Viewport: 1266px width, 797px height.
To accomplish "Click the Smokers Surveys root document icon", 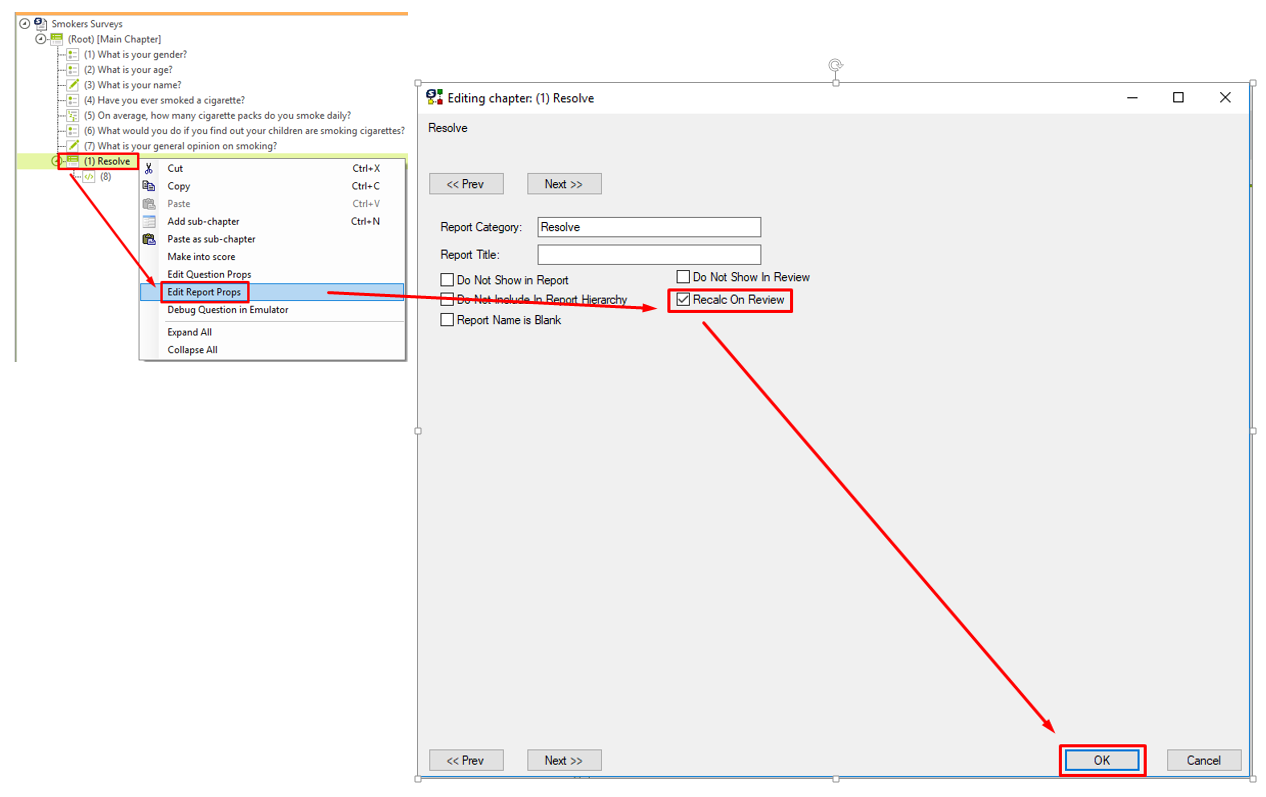I will click(41, 23).
